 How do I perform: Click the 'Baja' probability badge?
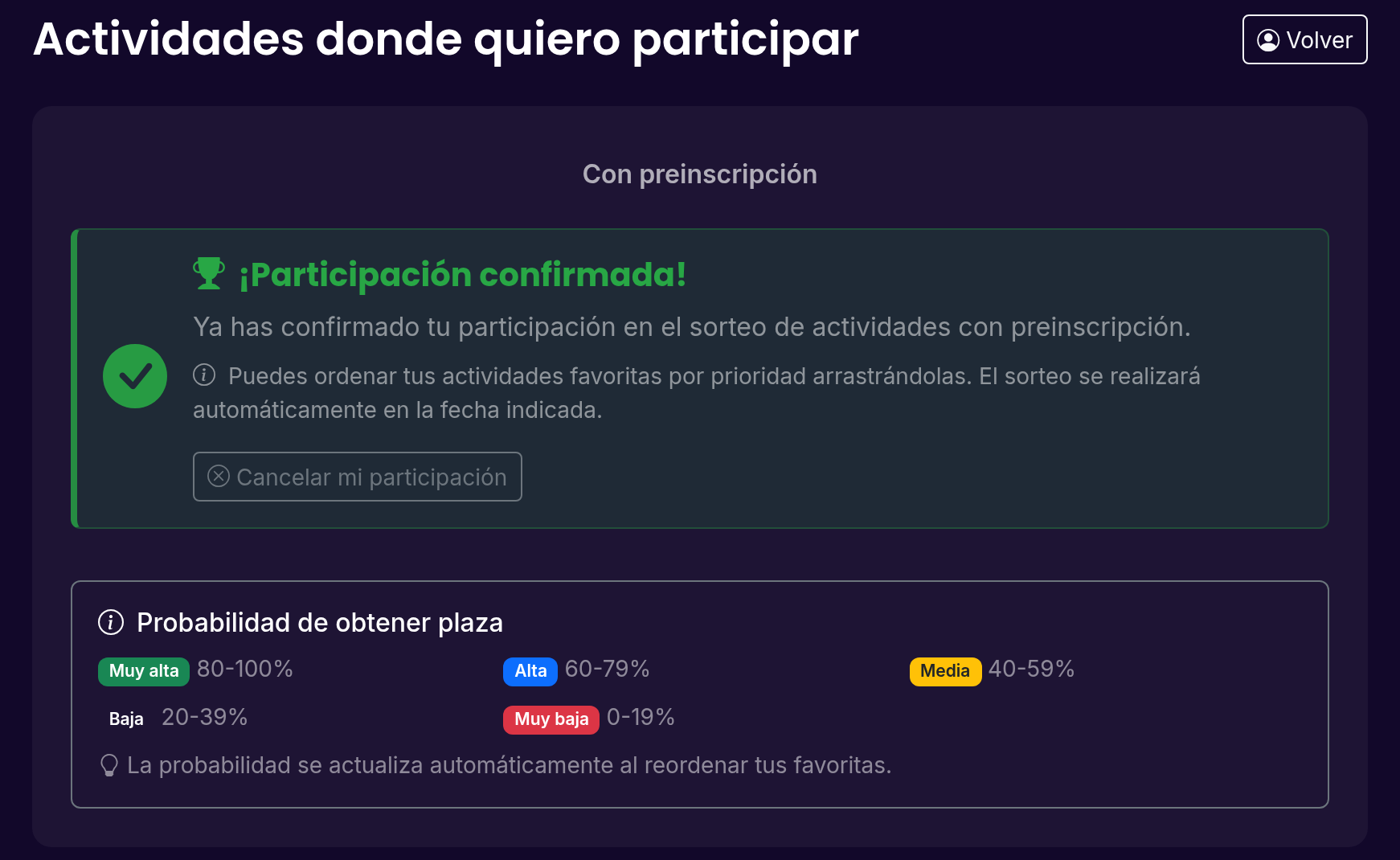pyautogui.click(x=126, y=719)
